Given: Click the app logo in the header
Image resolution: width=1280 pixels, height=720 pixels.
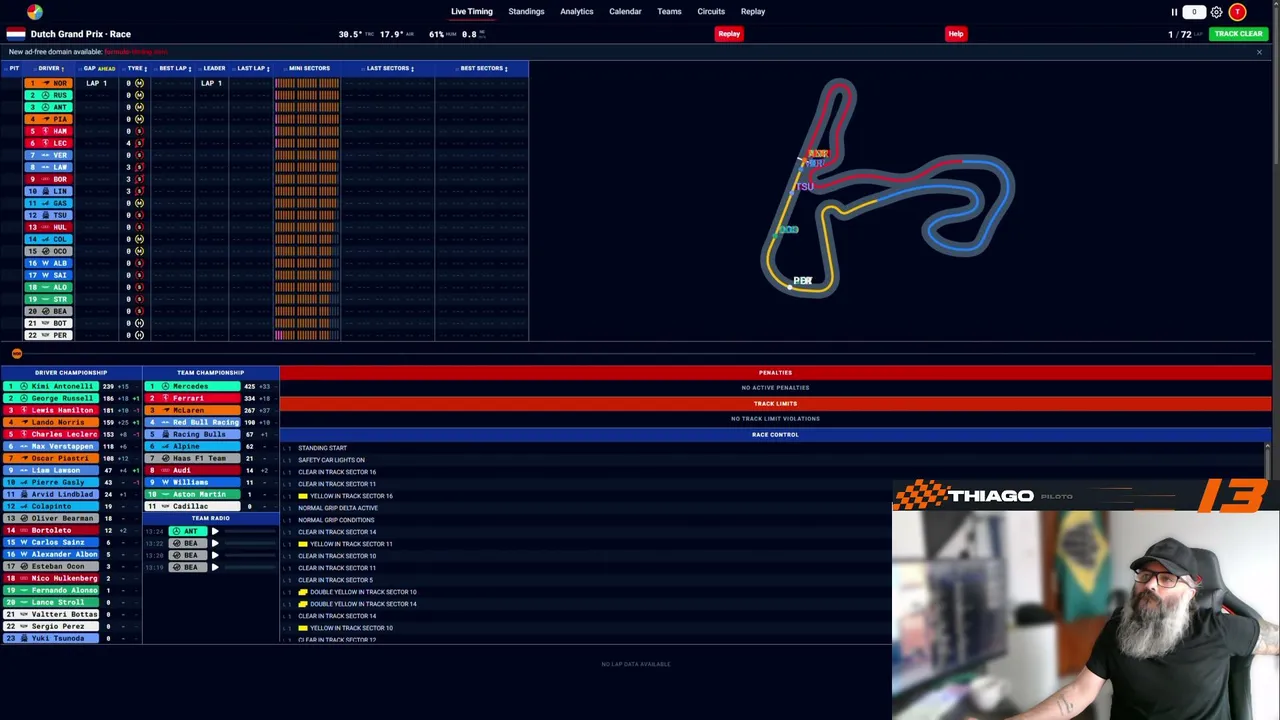Looking at the screenshot, I should 35,12.
